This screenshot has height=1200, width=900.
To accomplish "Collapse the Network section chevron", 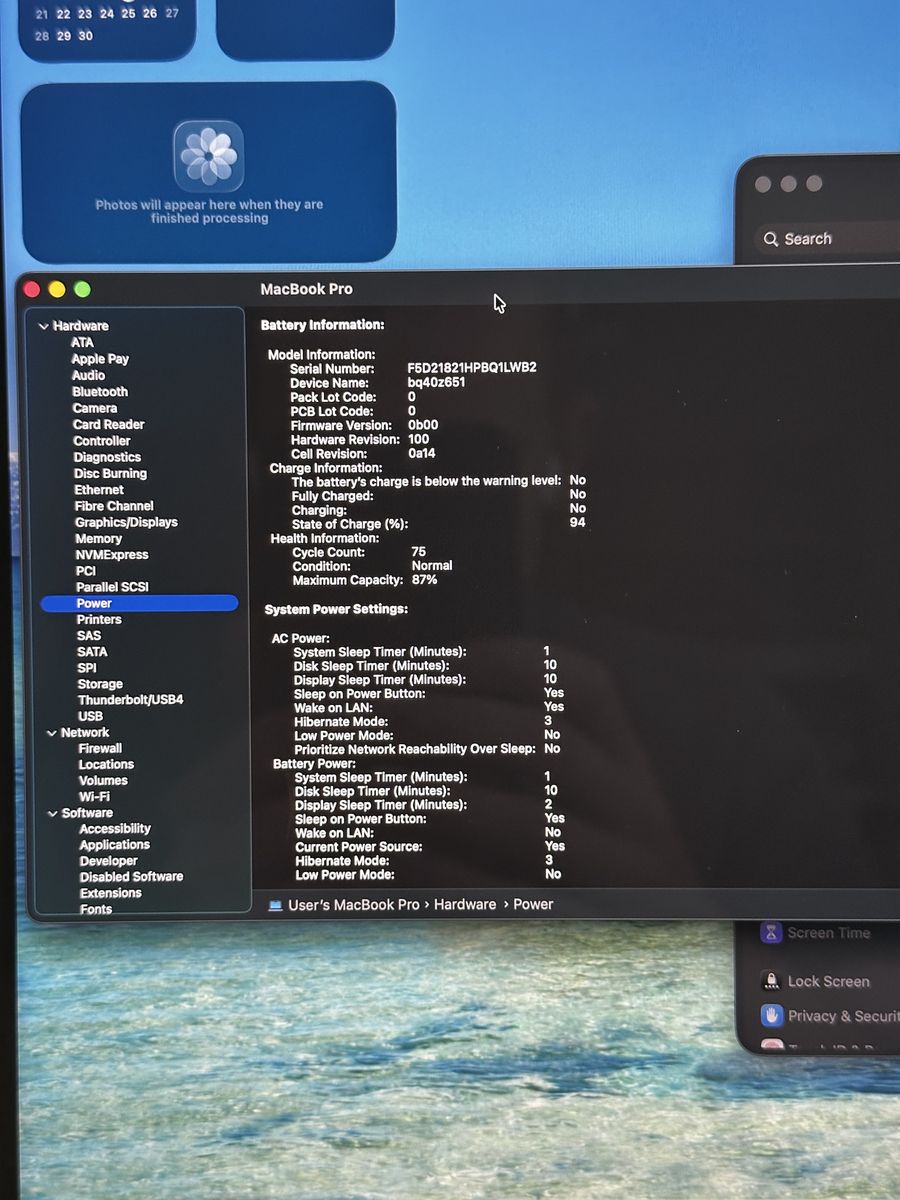I will [52, 733].
